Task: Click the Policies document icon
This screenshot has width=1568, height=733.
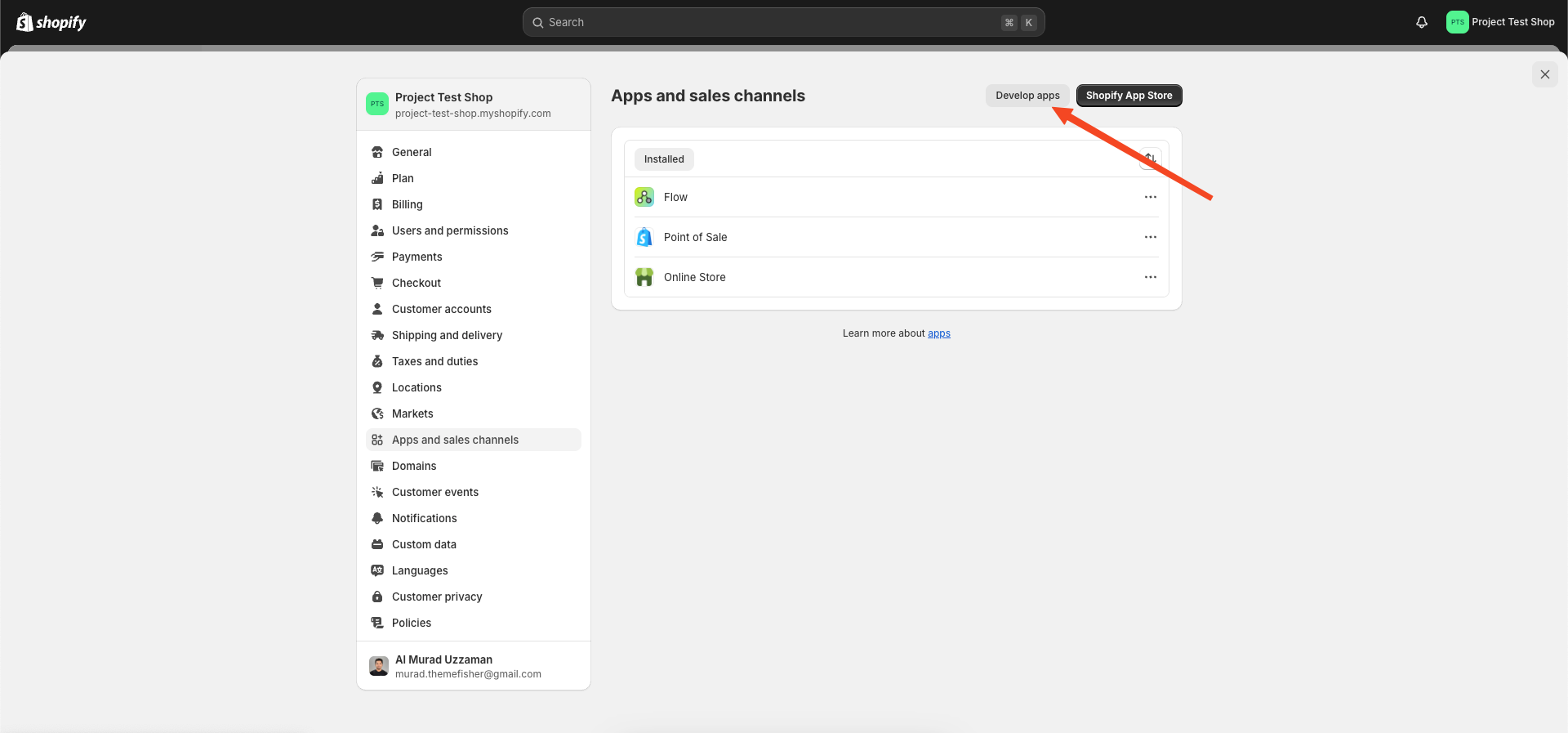Action: point(377,623)
